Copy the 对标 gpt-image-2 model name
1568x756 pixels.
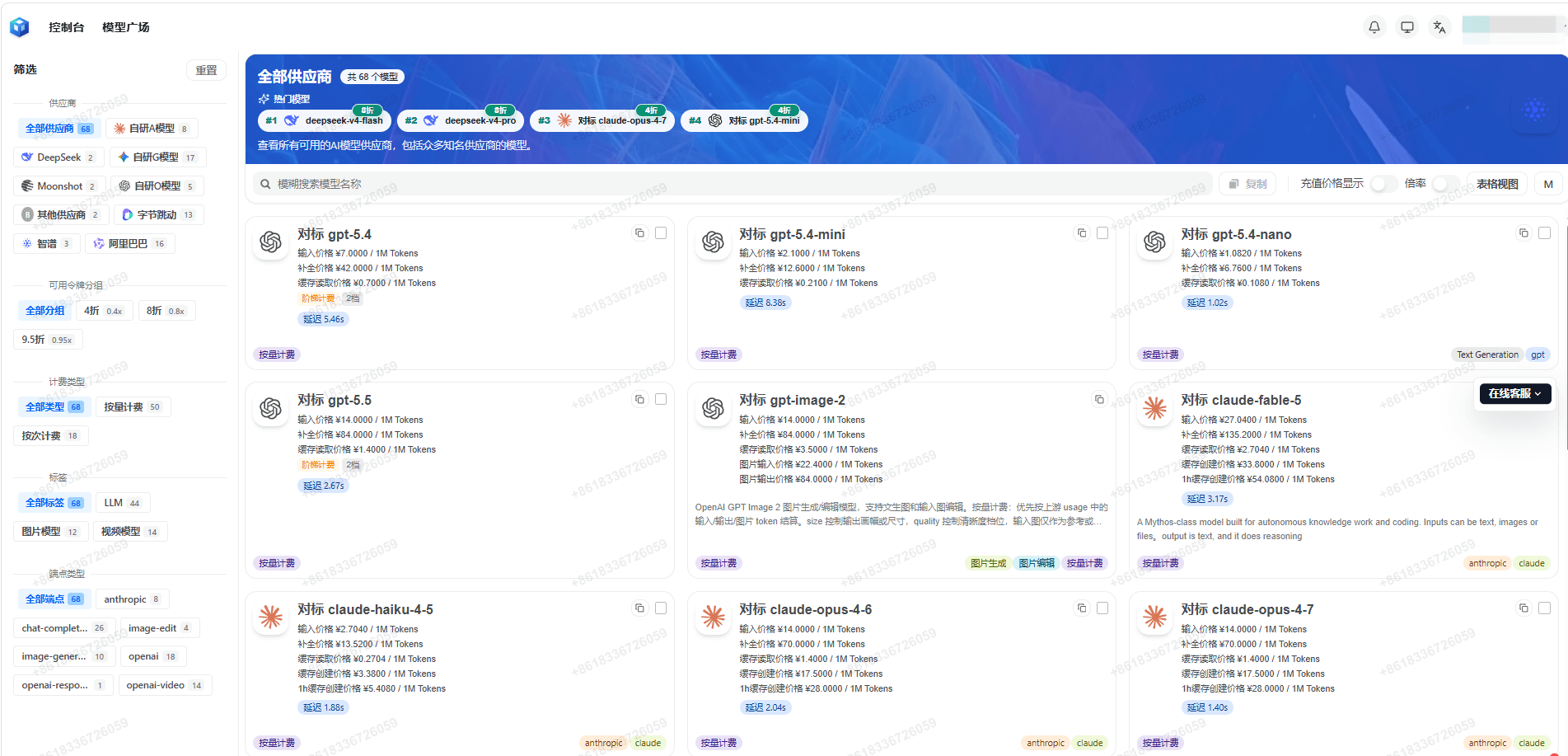tap(1099, 400)
